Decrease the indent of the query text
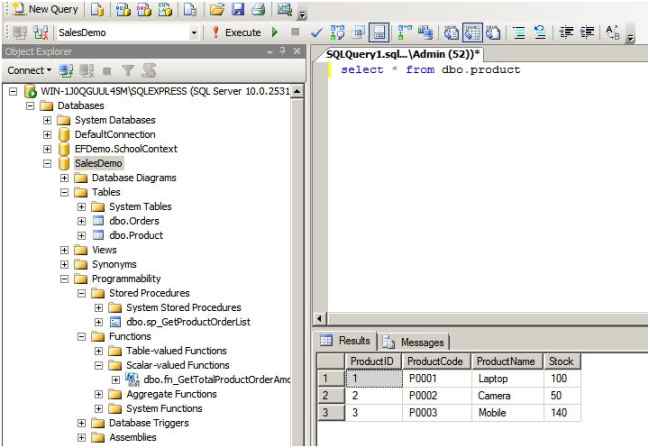Viewport: 650px width, 448px height. (x=566, y=32)
